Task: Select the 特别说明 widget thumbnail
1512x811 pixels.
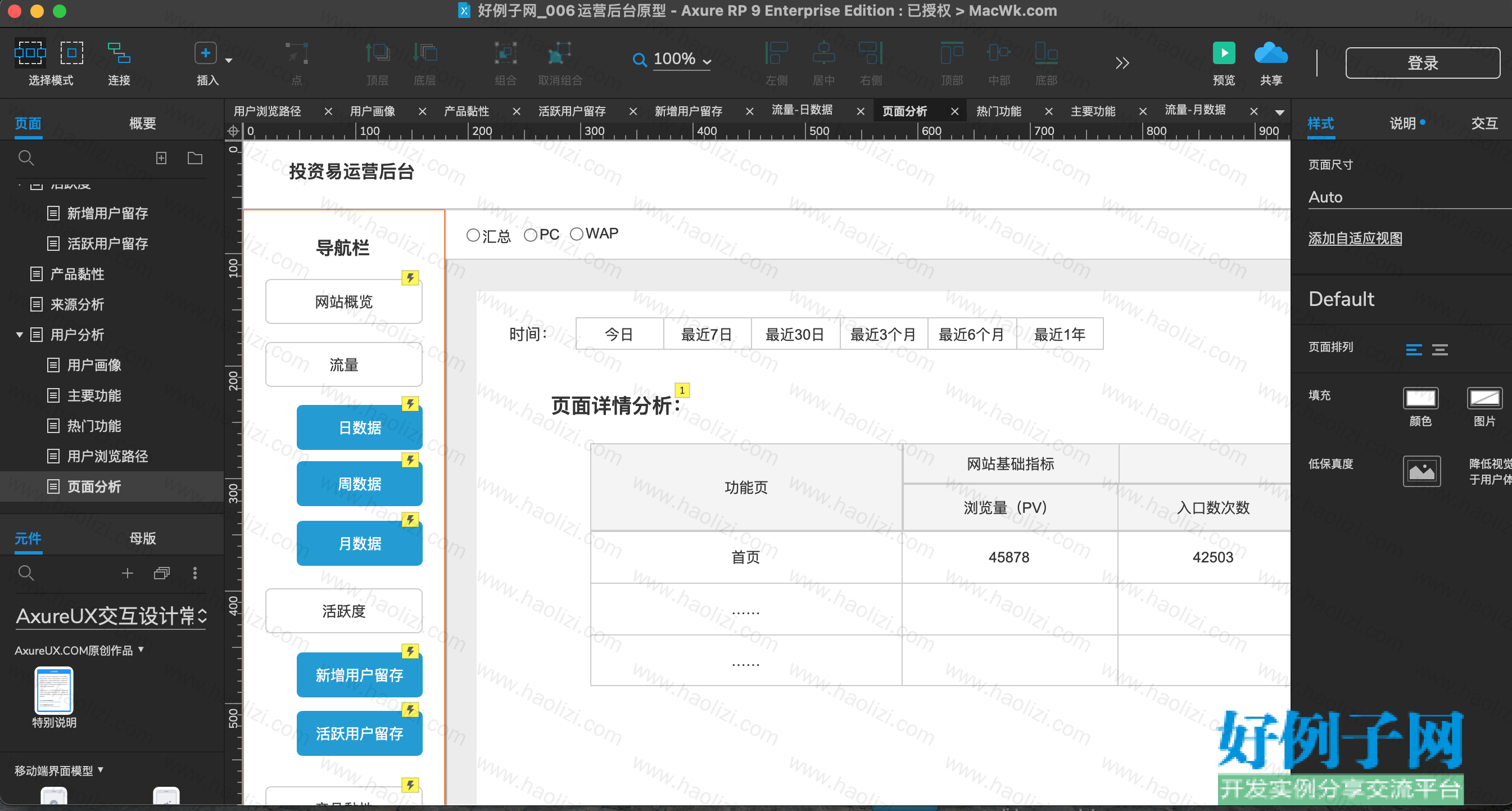Action: (54, 691)
